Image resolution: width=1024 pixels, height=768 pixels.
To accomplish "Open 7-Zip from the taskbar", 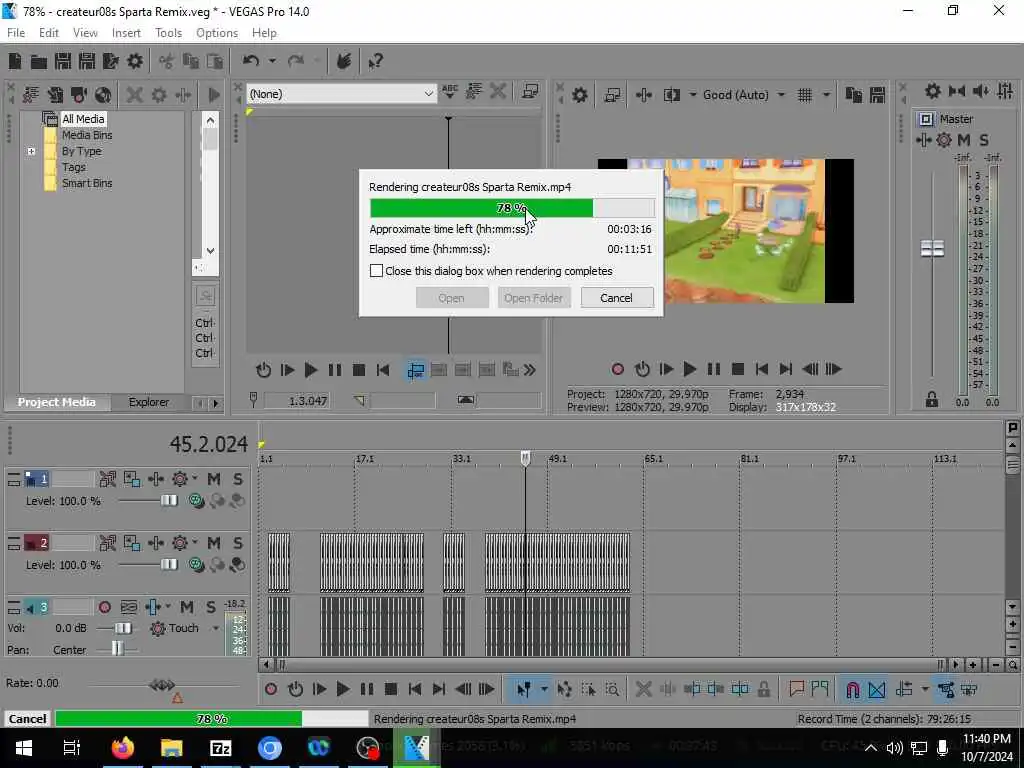I will pyautogui.click(x=220, y=748).
